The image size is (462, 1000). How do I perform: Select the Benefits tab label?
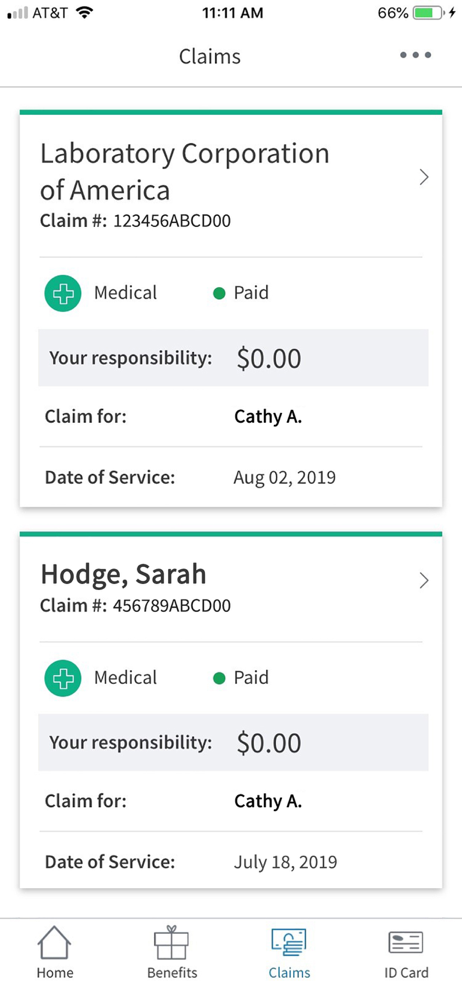coord(172,973)
